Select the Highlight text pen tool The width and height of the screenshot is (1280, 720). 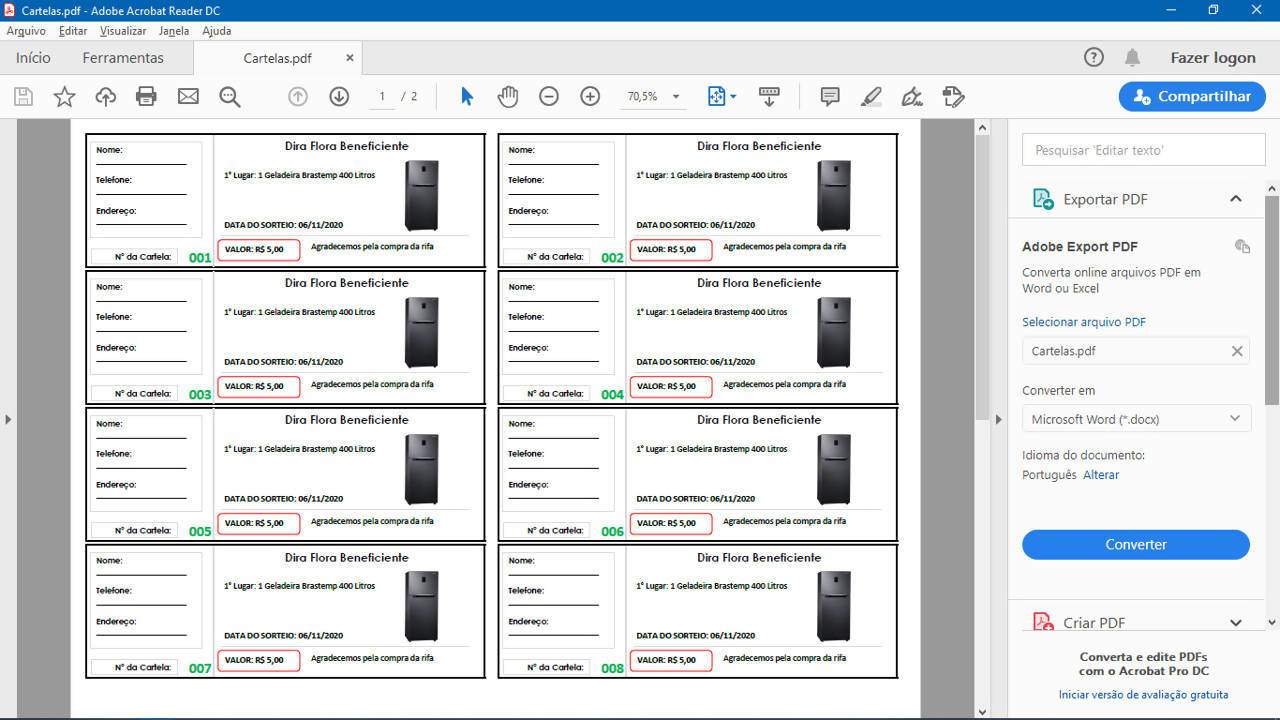tap(871, 96)
